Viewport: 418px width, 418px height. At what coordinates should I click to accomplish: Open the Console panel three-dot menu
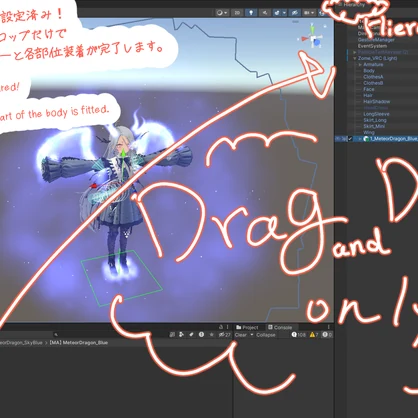coord(328,327)
